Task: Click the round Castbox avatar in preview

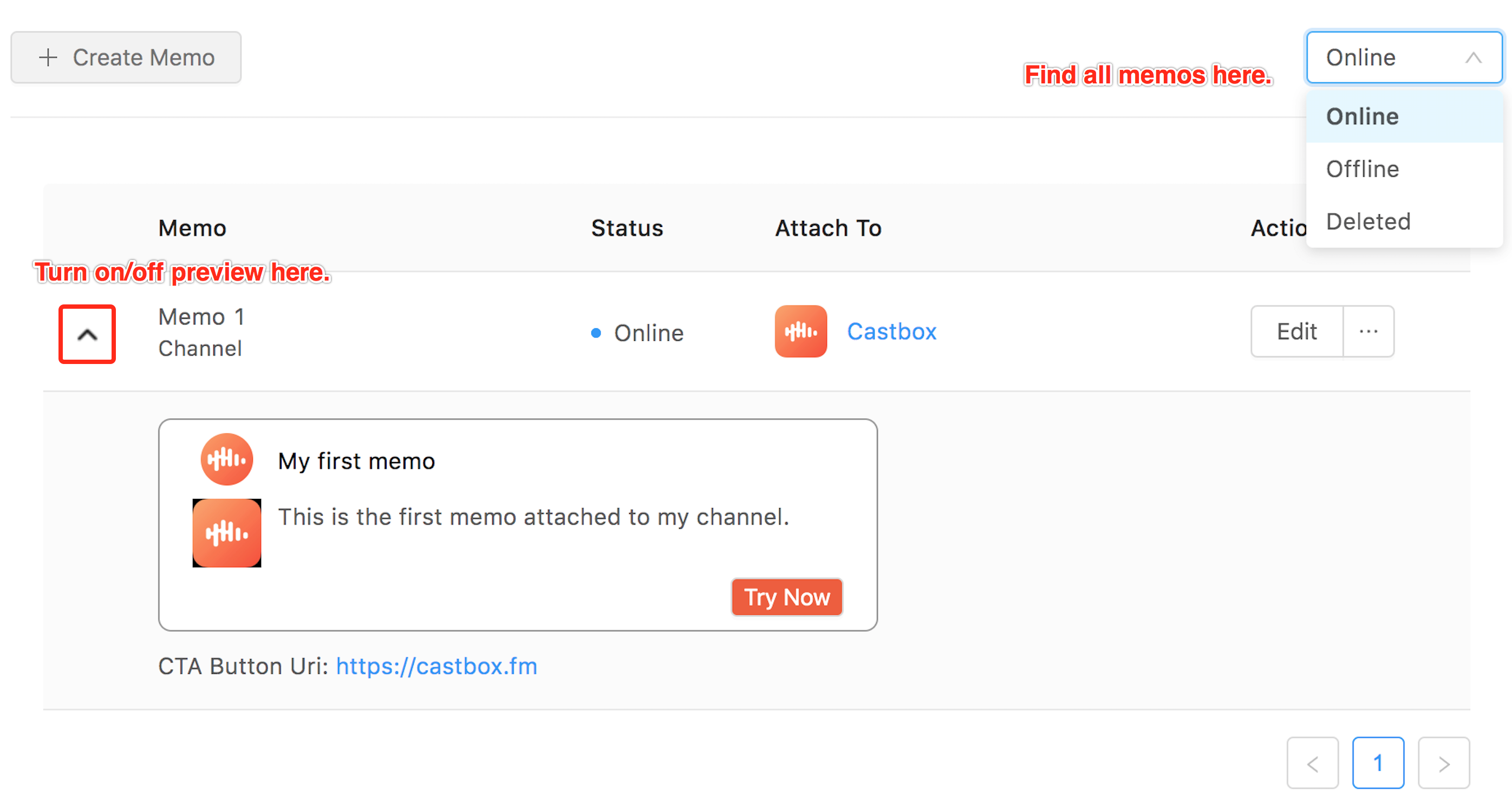Action: click(x=226, y=459)
